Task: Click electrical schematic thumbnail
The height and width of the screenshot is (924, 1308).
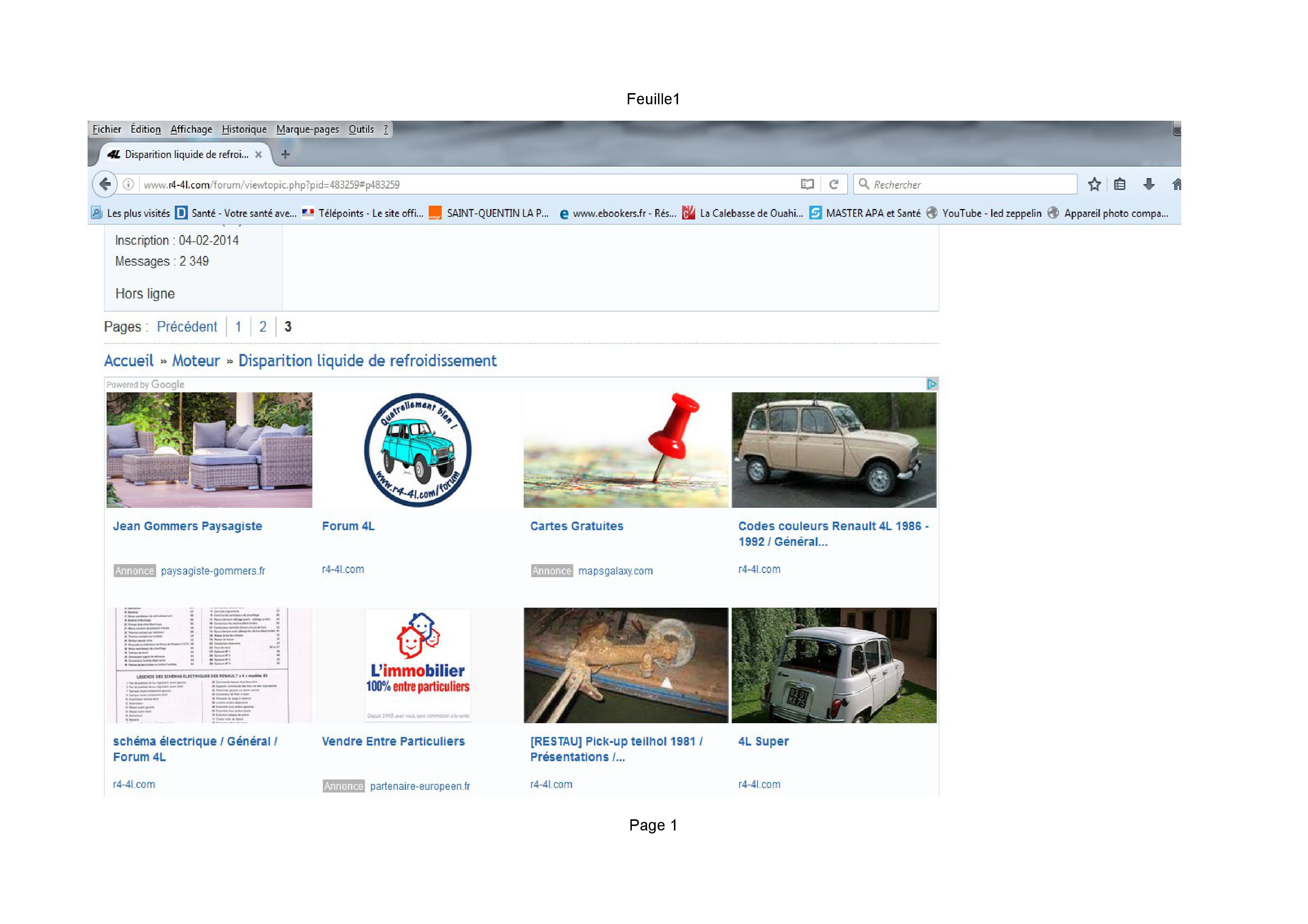Action: [209, 665]
